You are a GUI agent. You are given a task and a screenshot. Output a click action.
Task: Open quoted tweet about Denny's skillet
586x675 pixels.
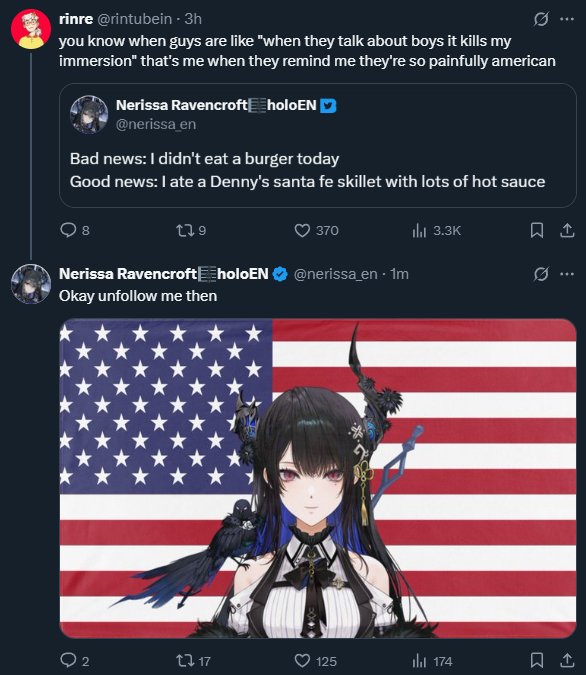[x=318, y=146]
